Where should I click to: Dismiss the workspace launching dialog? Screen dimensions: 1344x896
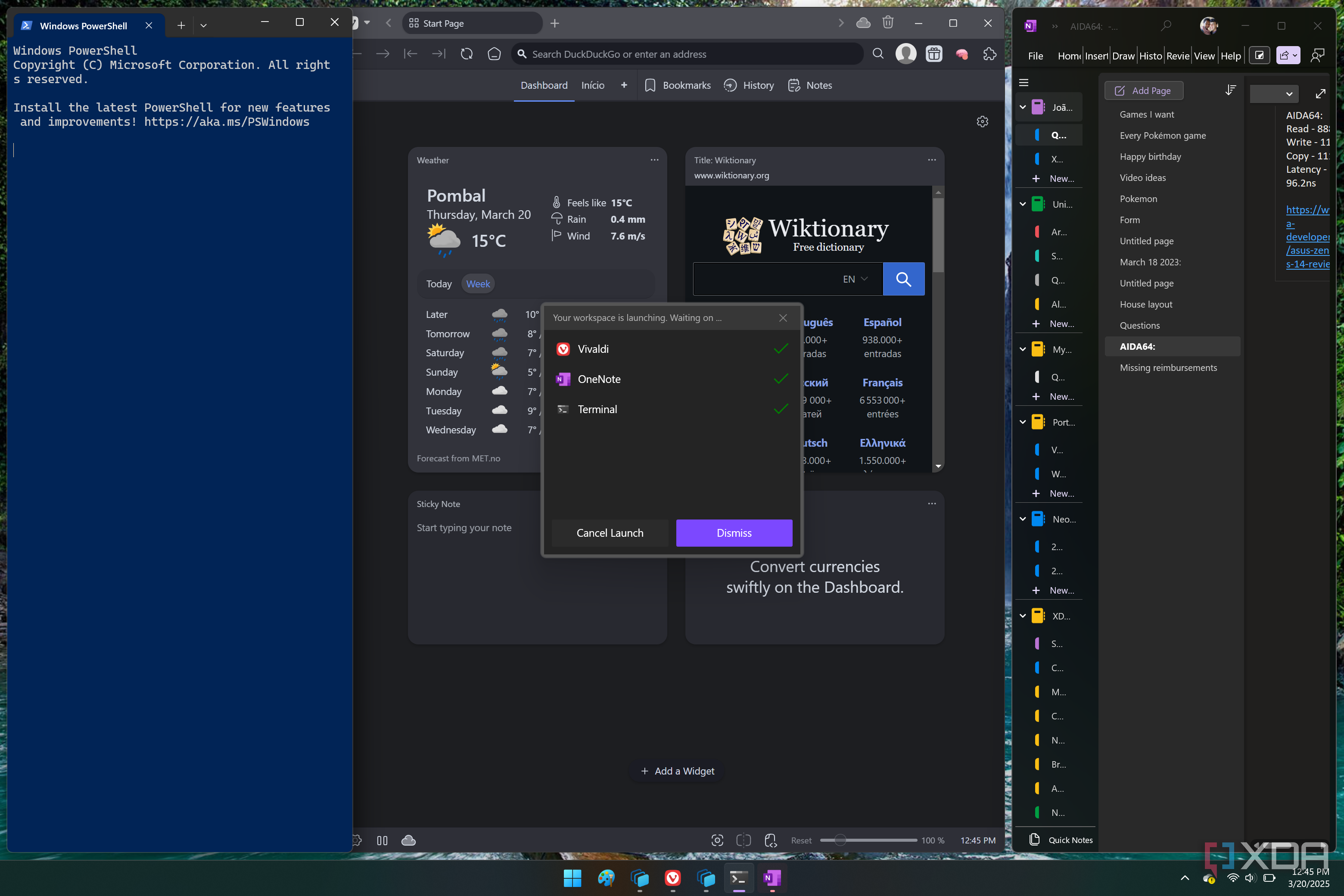pyautogui.click(x=734, y=532)
